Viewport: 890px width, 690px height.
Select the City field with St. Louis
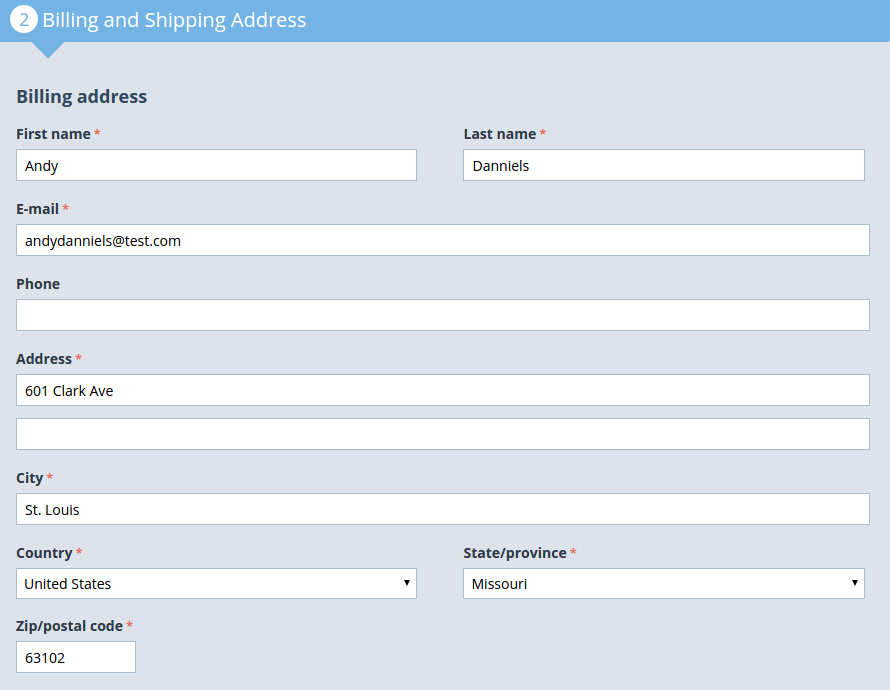click(443, 509)
